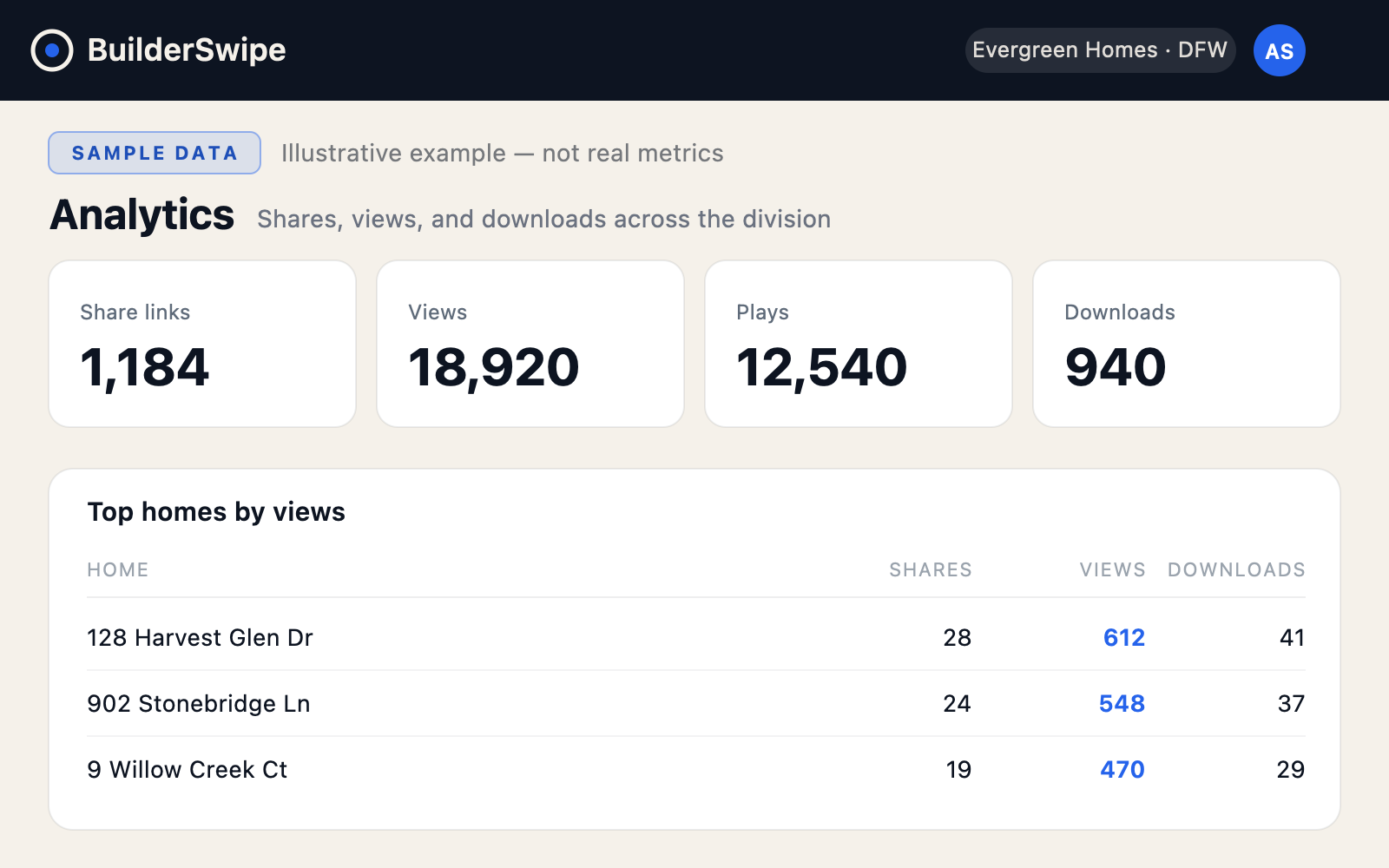The height and width of the screenshot is (868, 1389).
Task: Select the Plays 12,540 stat card
Action: (859, 344)
